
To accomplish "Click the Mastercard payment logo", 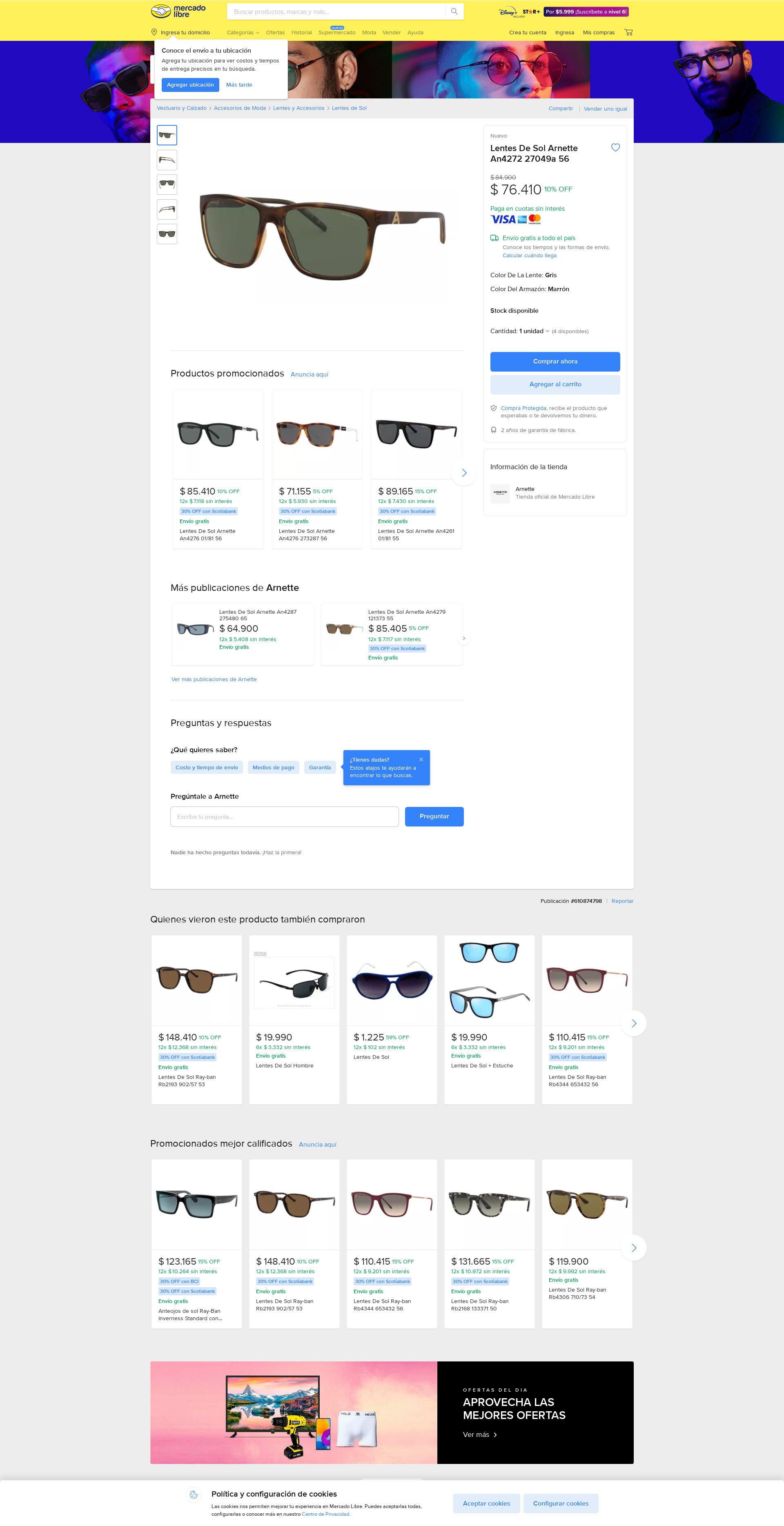I will (x=535, y=219).
